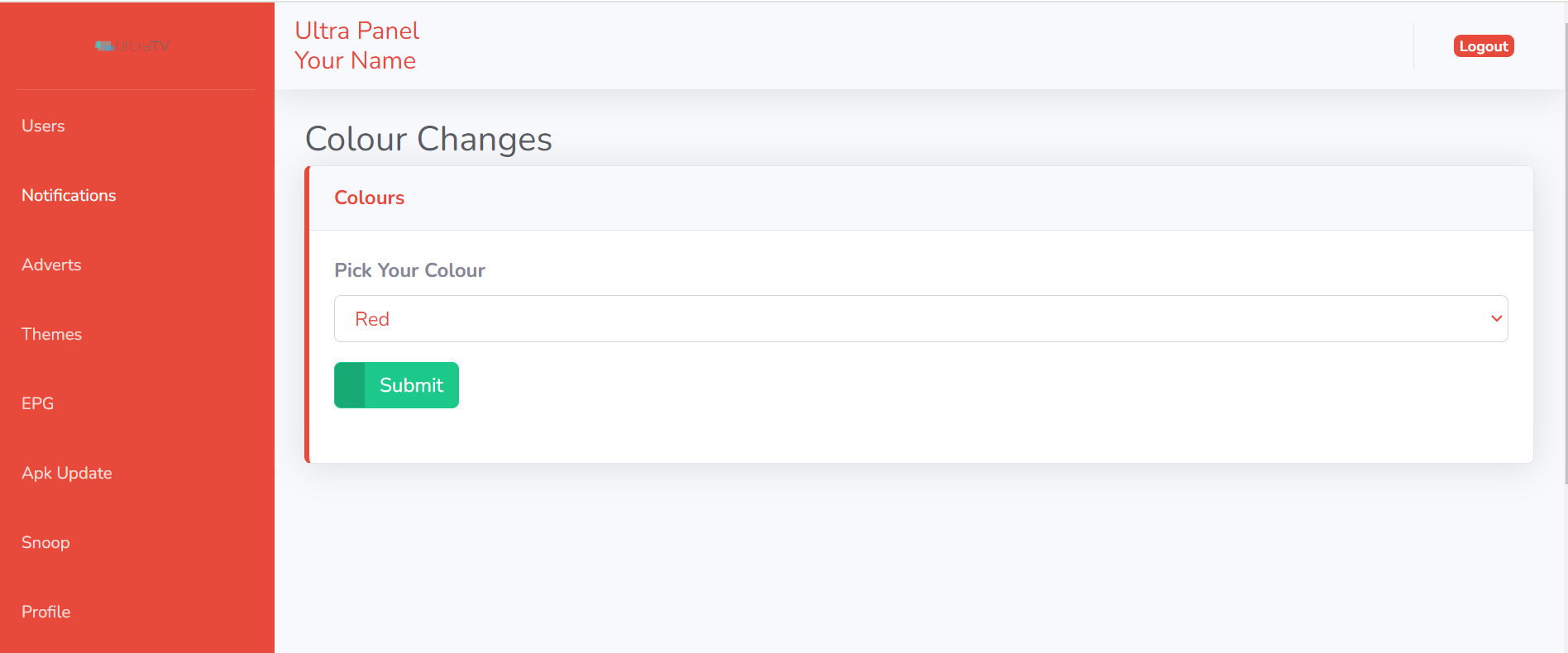Viewport: 1568px width, 653px height.
Task: Open the Apk Update section
Action: (x=67, y=473)
